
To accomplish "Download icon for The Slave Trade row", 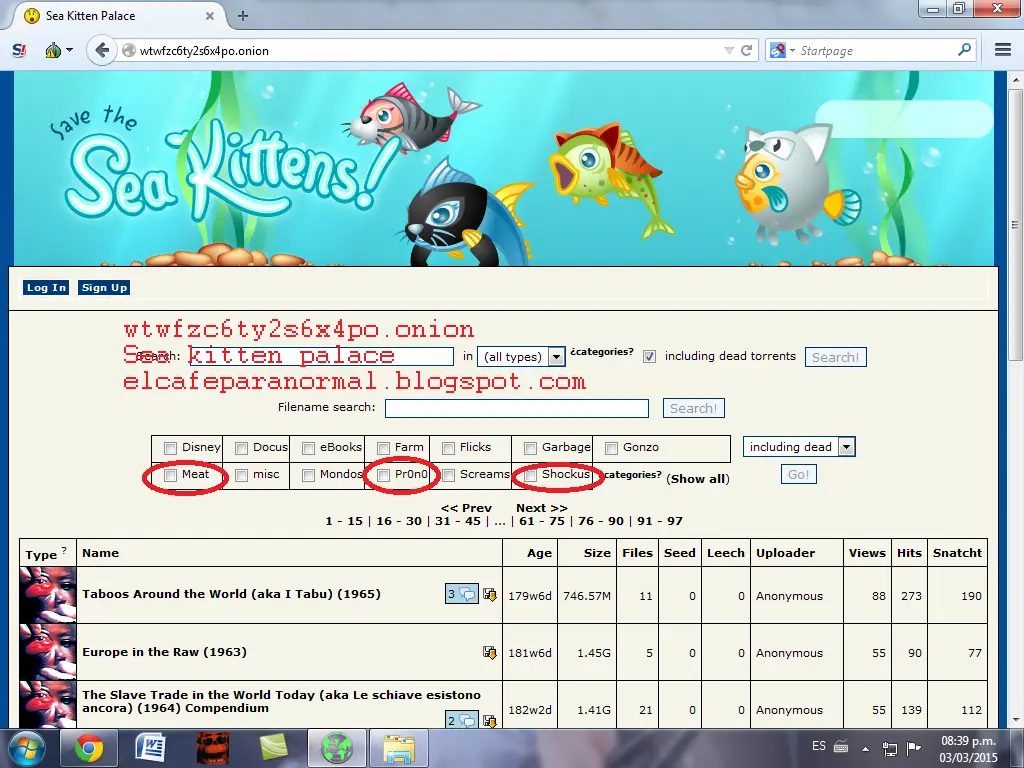I will pyautogui.click(x=489, y=720).
